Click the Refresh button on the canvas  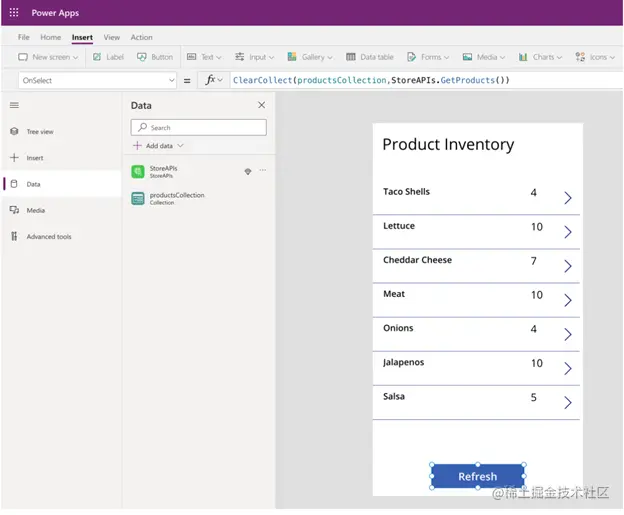point(478,476)
